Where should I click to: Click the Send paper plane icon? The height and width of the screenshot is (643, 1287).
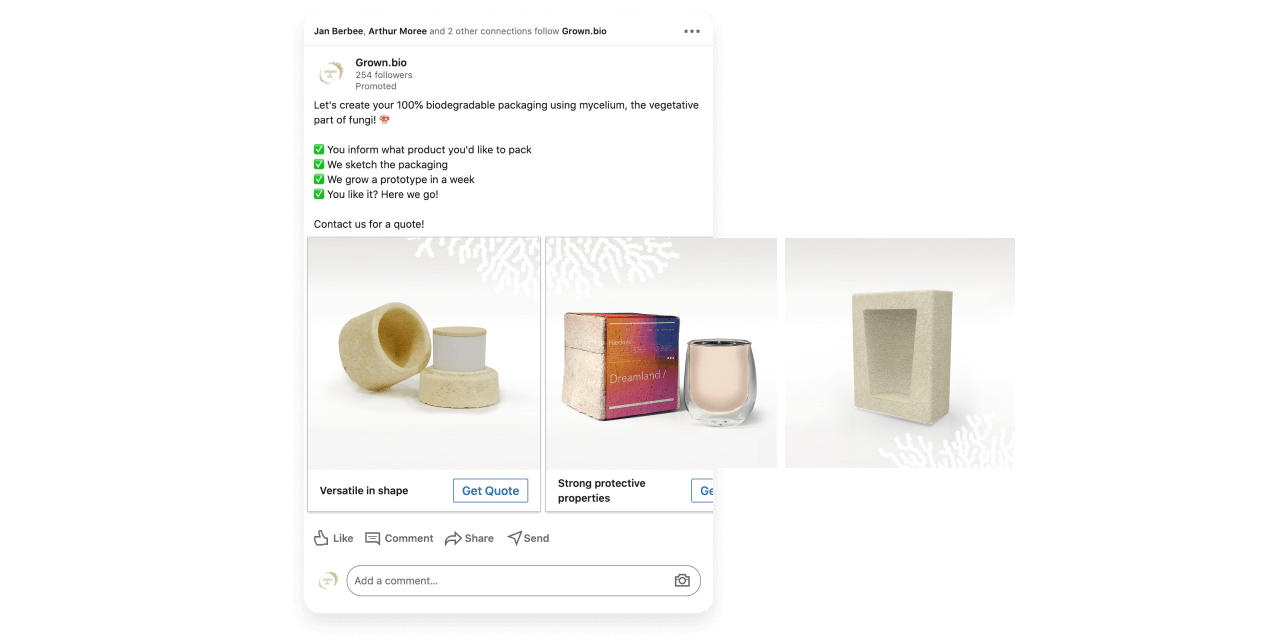[514, 538]
